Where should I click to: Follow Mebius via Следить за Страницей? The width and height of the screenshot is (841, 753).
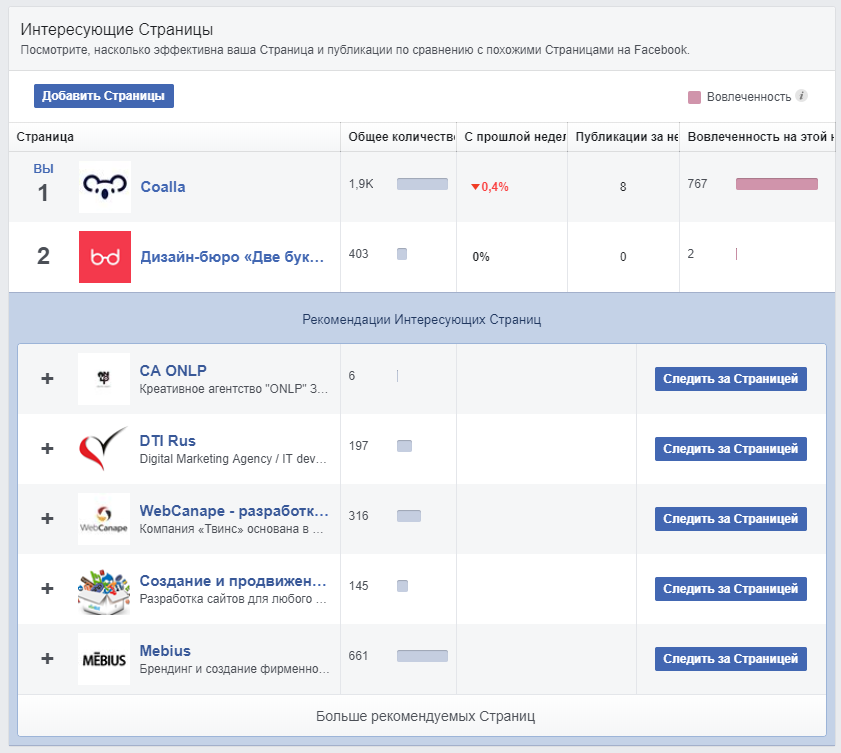click(x=731, y=659)
